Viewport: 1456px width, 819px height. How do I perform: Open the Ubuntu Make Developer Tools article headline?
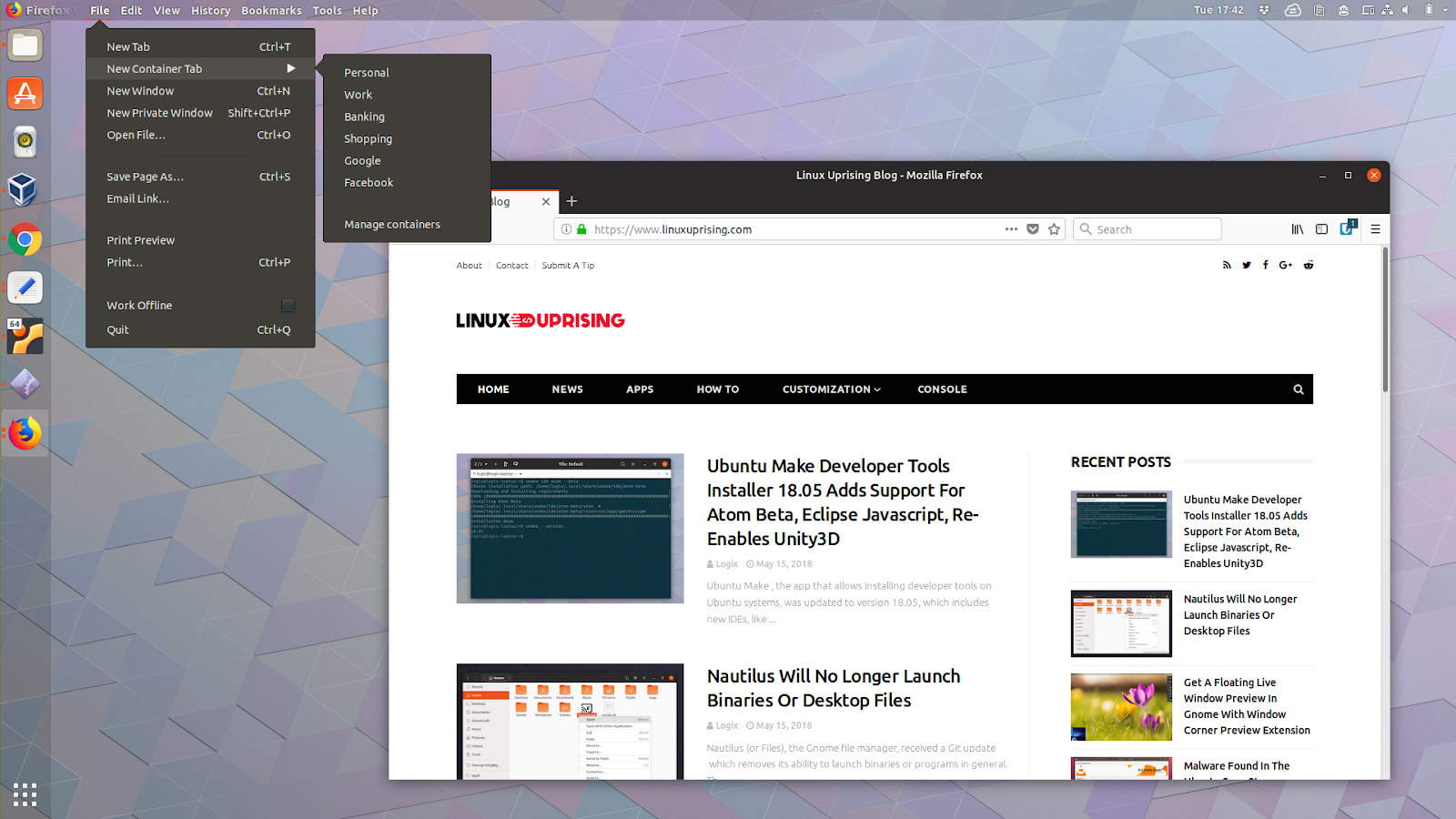(843, 502)
